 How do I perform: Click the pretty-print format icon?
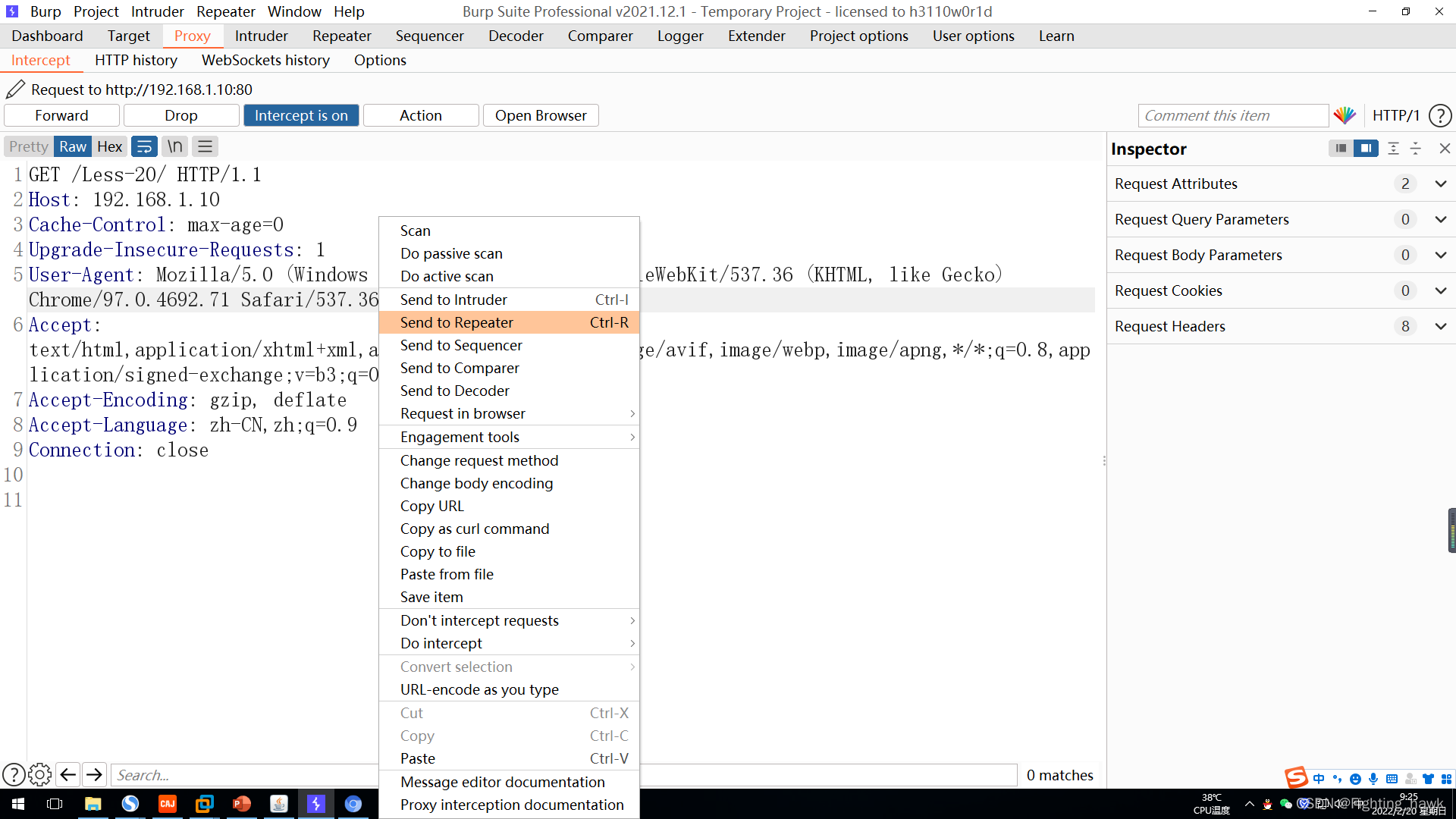tap(28, 146)
